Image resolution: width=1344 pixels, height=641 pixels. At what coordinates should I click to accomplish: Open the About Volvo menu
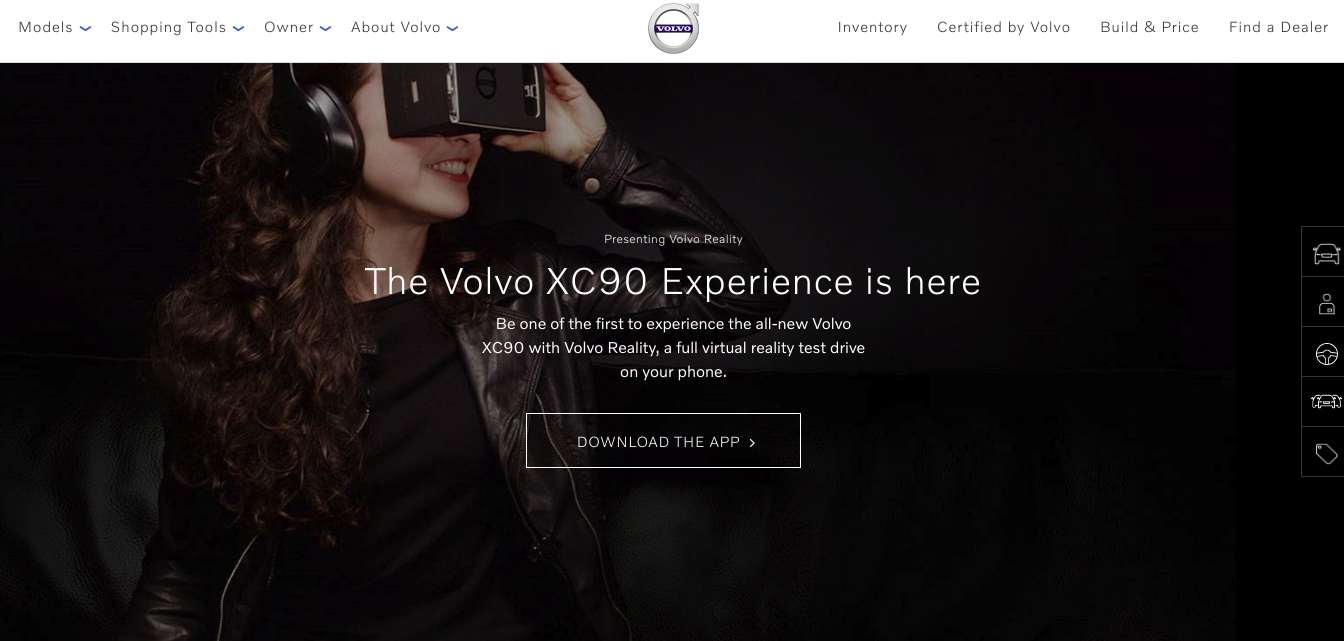coord(396,27)
